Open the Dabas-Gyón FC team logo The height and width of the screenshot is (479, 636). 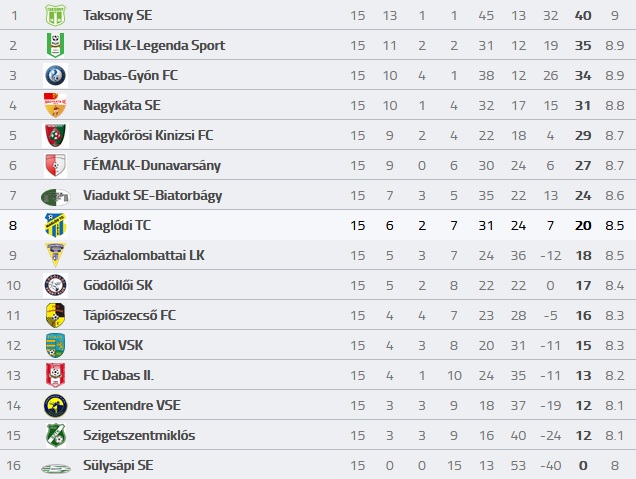click(x=55, y=75)
